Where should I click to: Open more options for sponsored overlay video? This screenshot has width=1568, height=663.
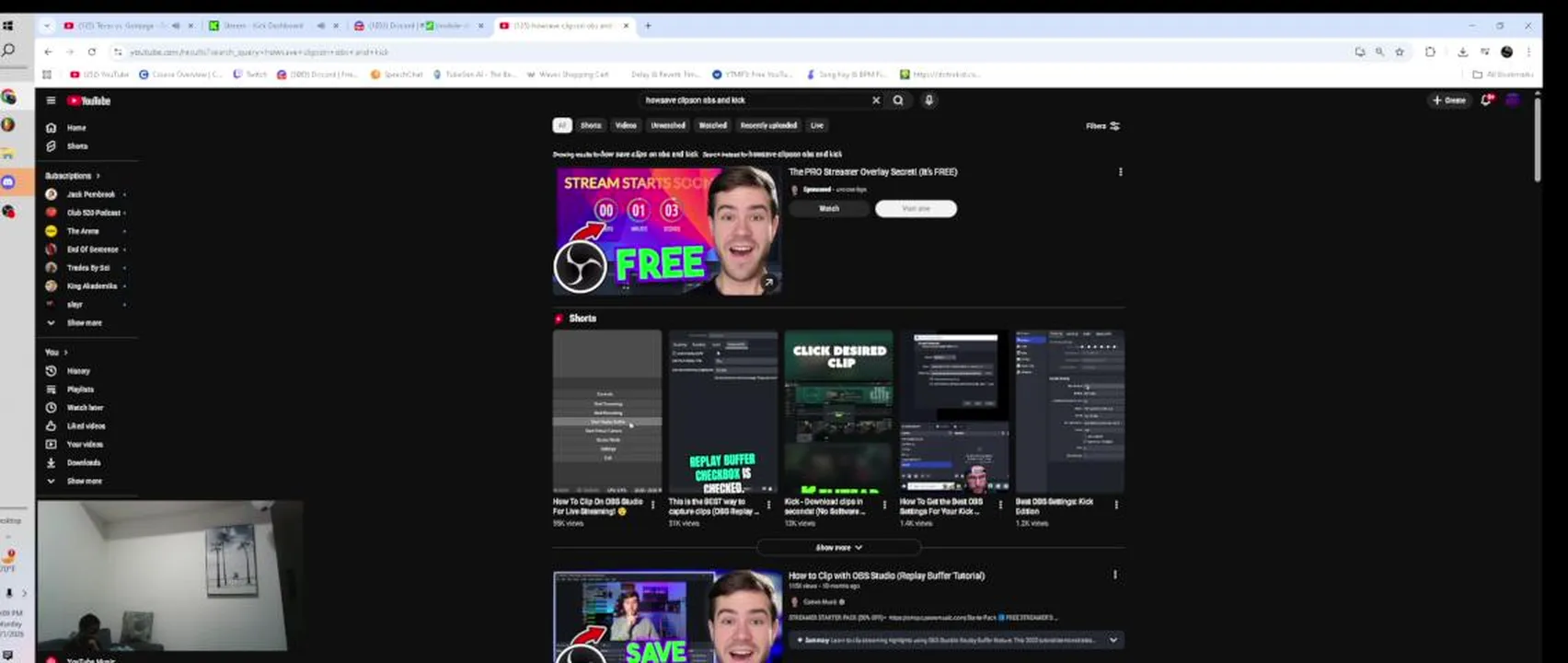1120,172
